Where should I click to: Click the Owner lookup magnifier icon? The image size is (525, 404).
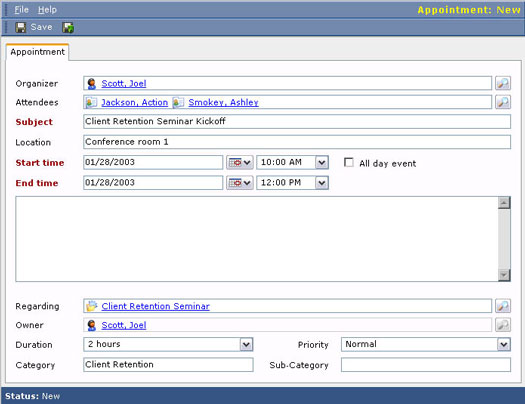(503, 325)
